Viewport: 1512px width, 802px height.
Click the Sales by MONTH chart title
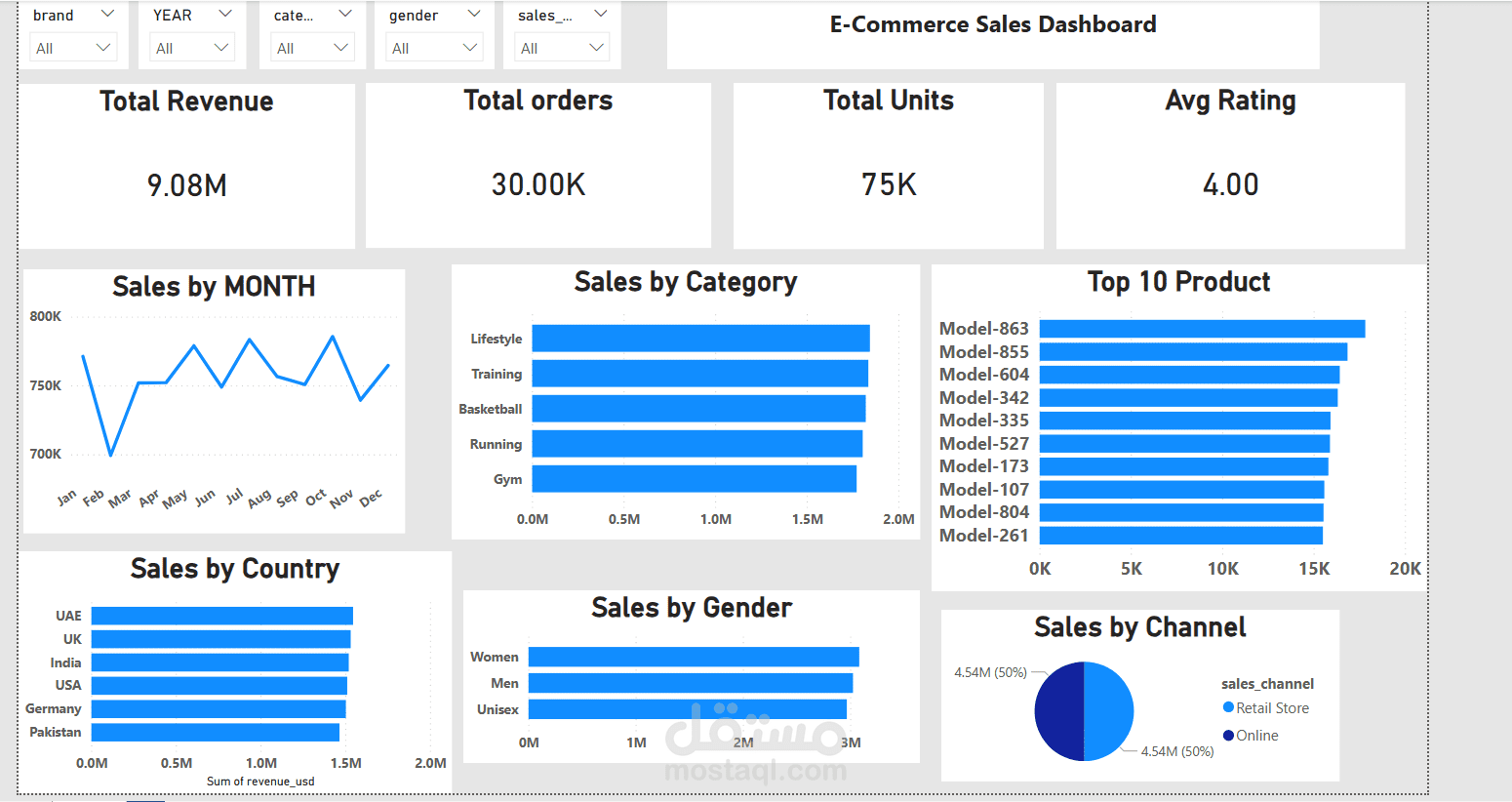tap(214, 286)
